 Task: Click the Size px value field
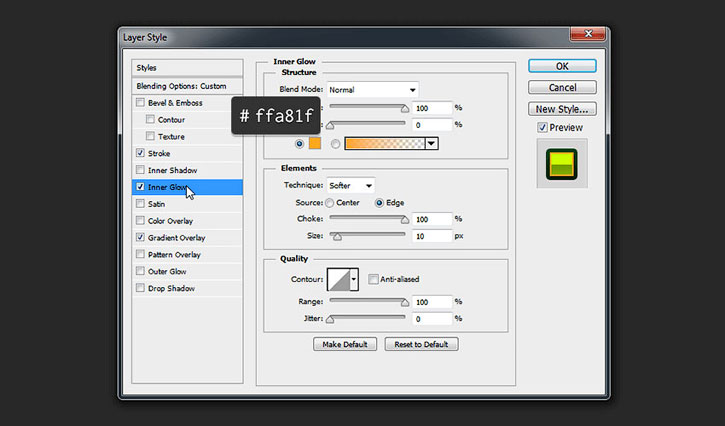point(432,236)
